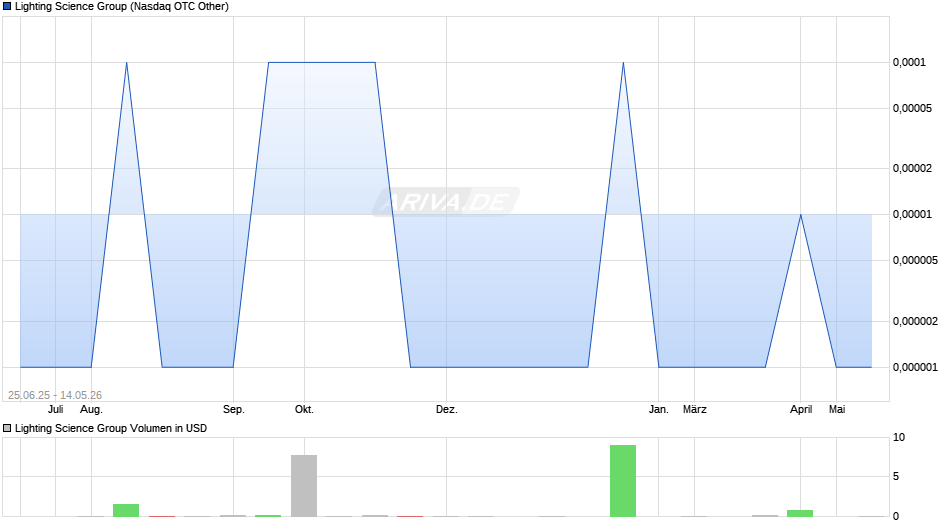Click the 'Jan.' axis label
The image size is (940, 526).
click(x=659, y=410)
